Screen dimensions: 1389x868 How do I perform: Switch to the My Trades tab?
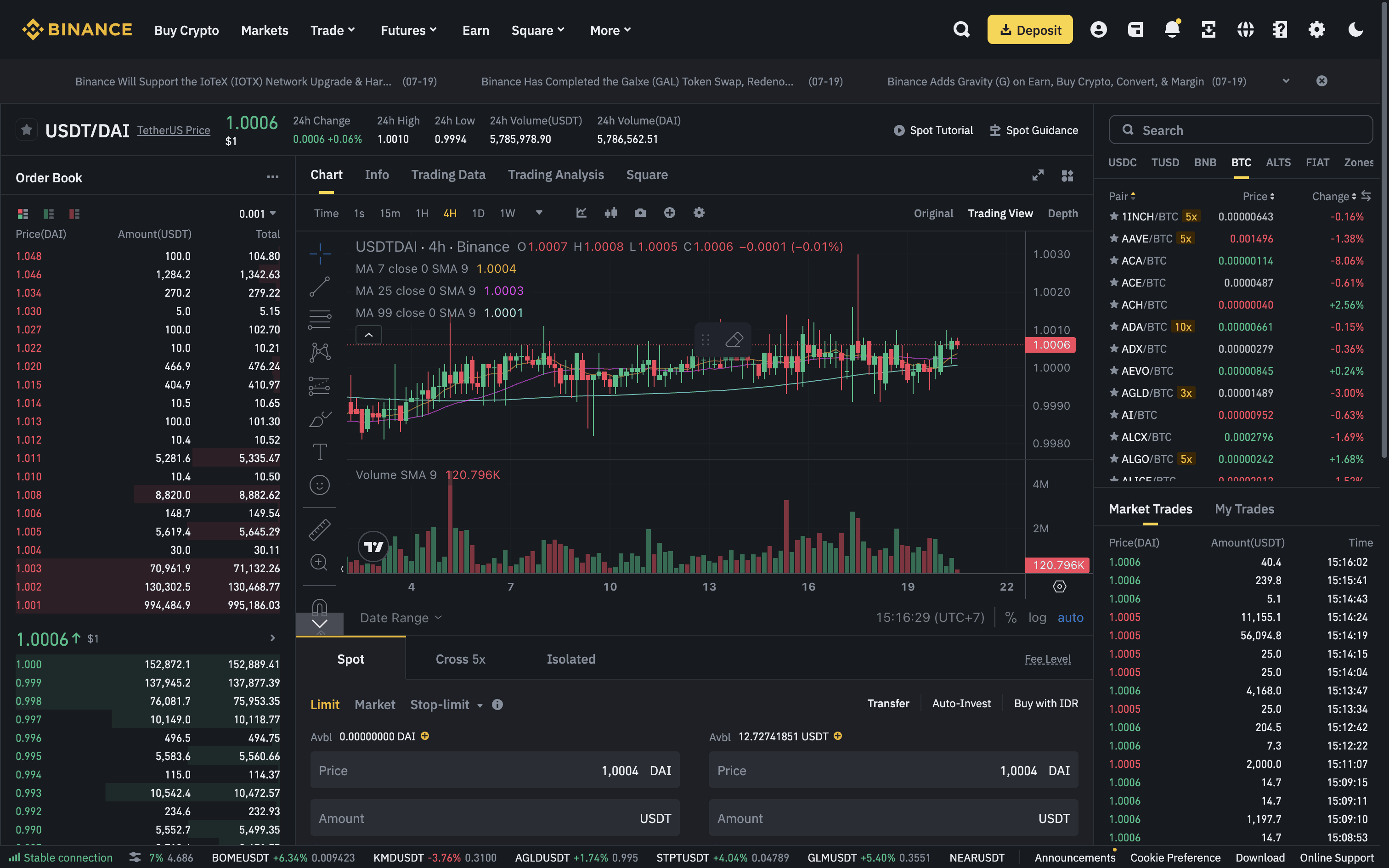tap(1244, 509)
